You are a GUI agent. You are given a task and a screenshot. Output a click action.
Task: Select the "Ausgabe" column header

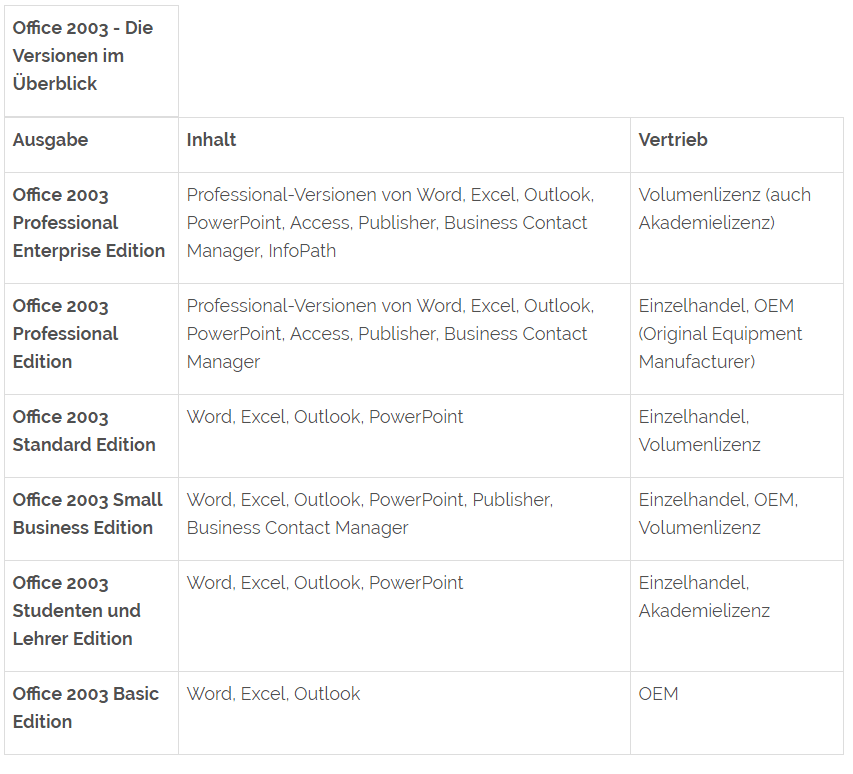51,140
